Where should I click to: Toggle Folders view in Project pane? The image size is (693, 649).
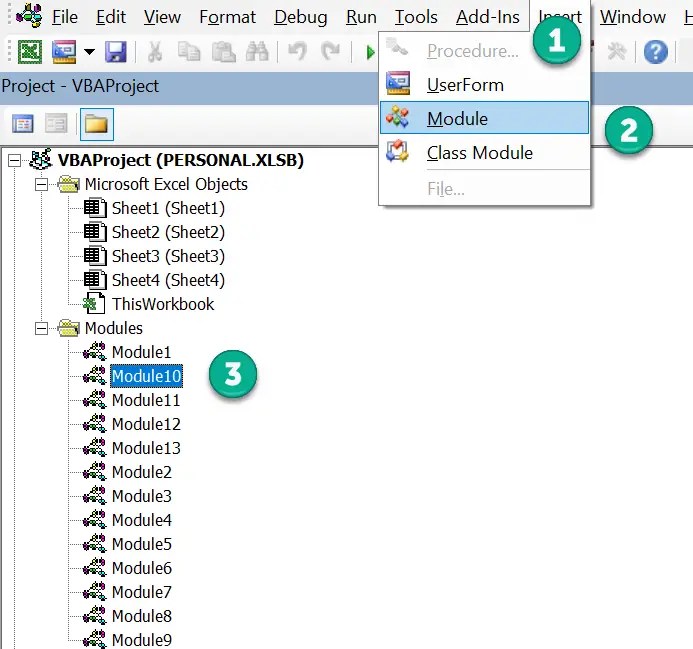coord(97,124)
